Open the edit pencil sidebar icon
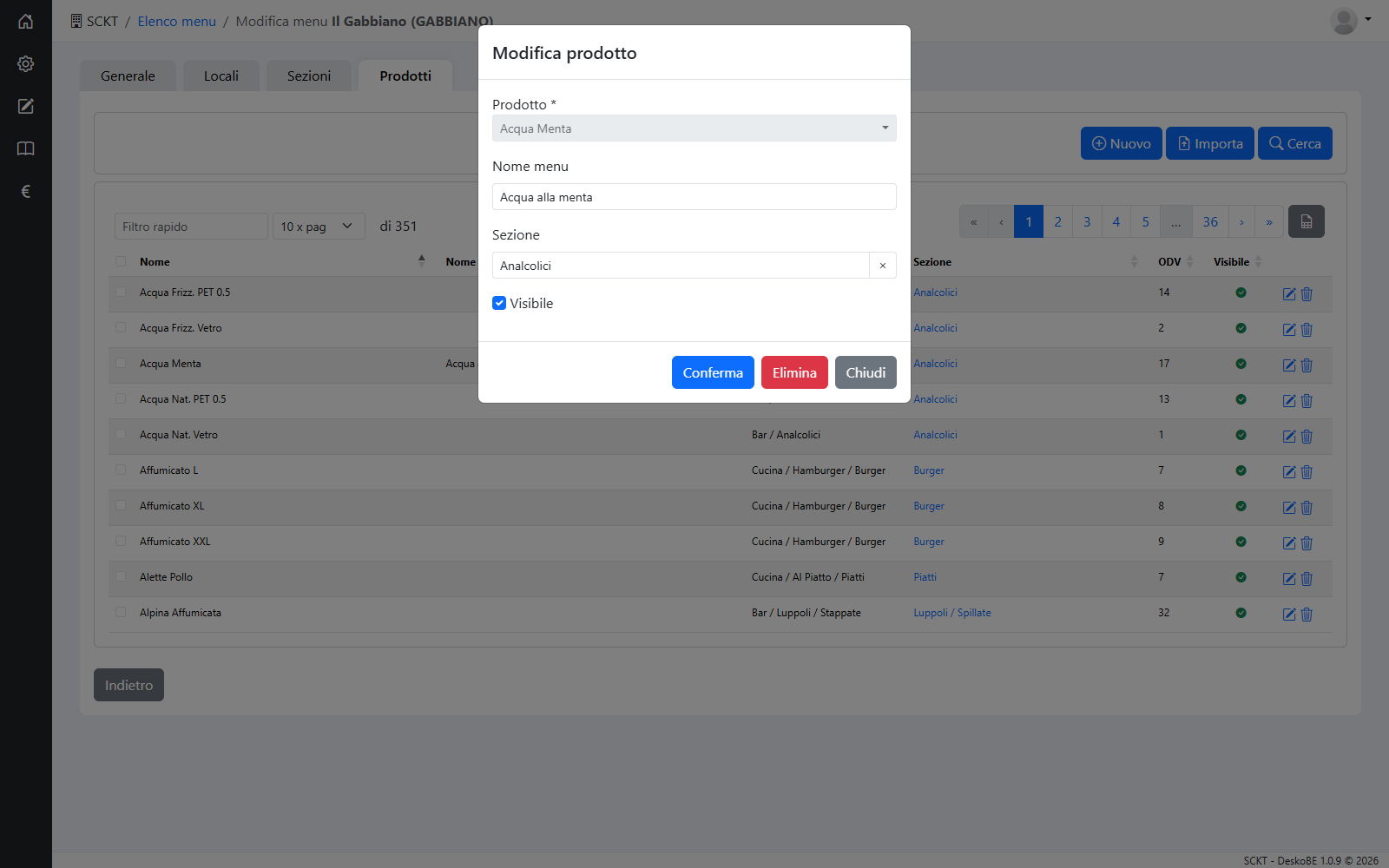This screenshot has height=868, width=1389. 26,106
